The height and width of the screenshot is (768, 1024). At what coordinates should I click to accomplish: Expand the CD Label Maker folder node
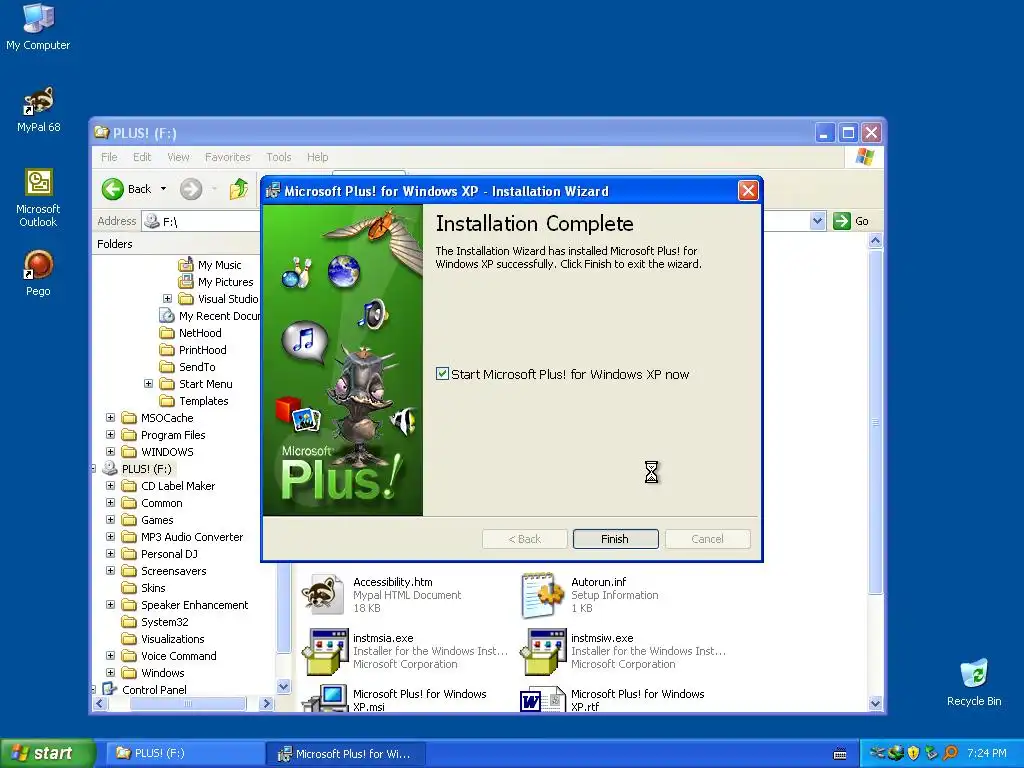coord(110,485)
